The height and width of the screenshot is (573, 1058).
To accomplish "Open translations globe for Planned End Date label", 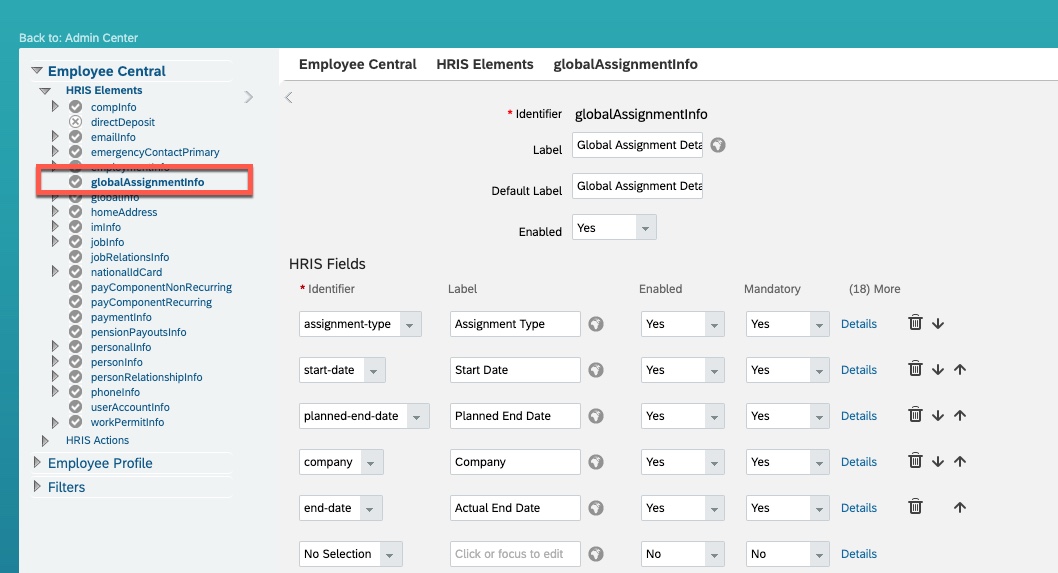I will coord(596,416).
